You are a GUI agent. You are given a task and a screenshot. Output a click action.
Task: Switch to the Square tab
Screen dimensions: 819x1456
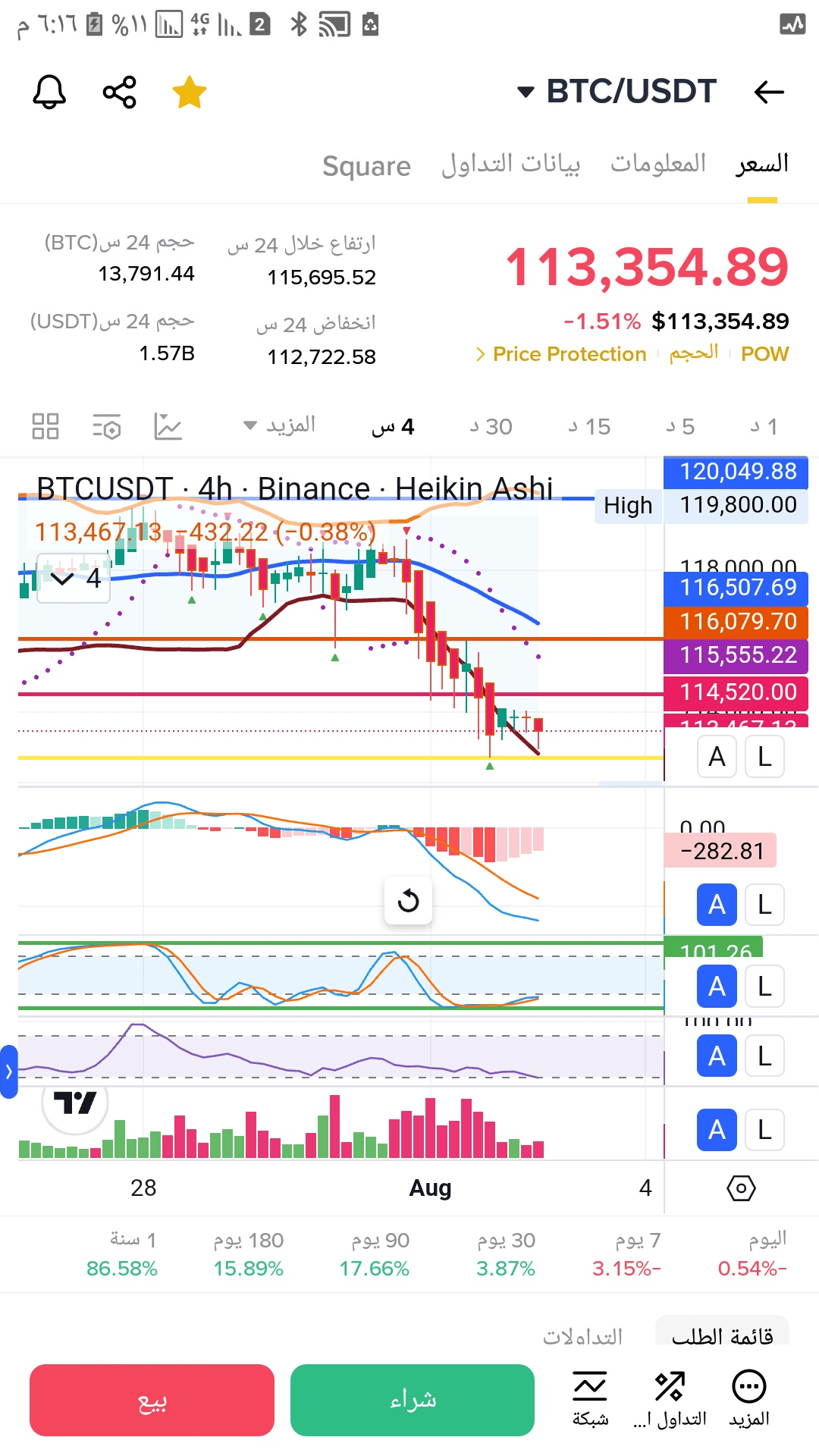[x=366, y=165]
